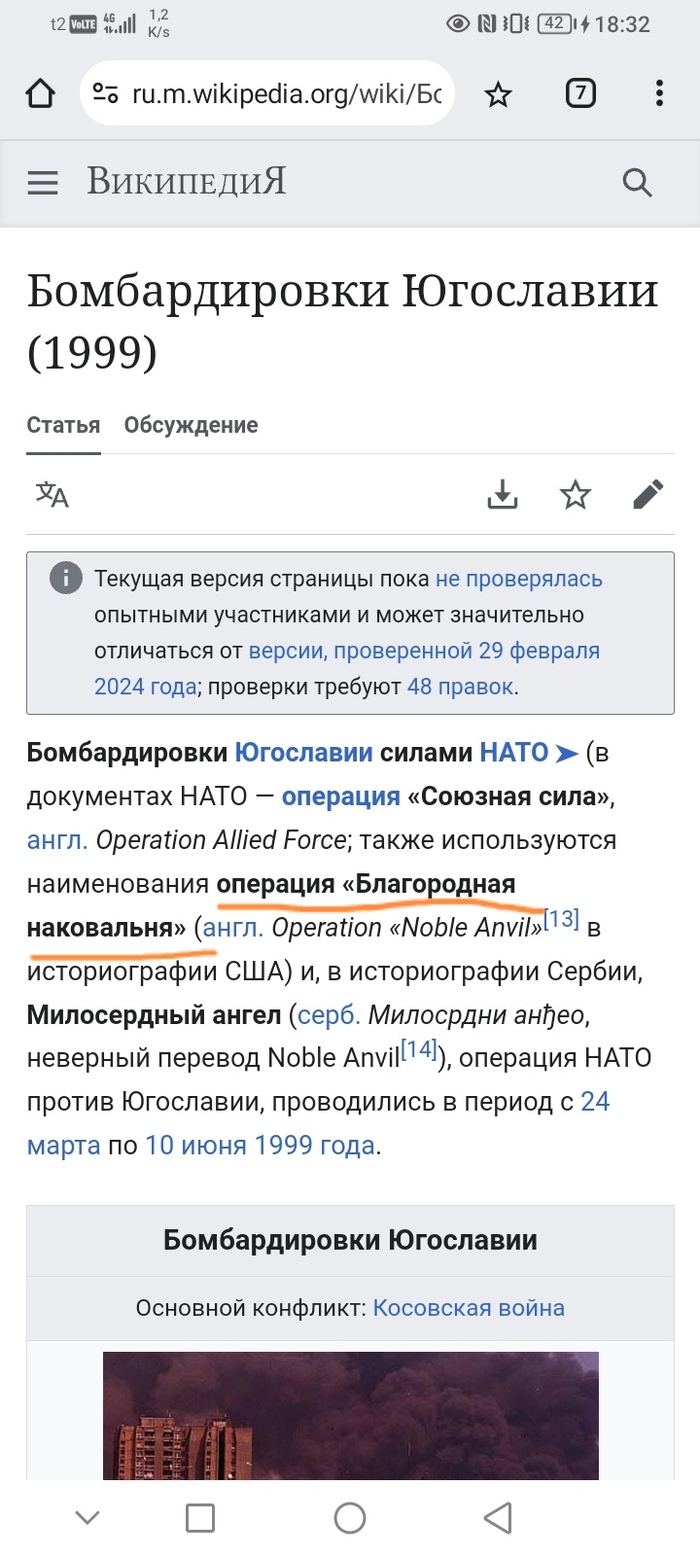
Task: Open the browser three-dot menu
Action: coord(660,94)
